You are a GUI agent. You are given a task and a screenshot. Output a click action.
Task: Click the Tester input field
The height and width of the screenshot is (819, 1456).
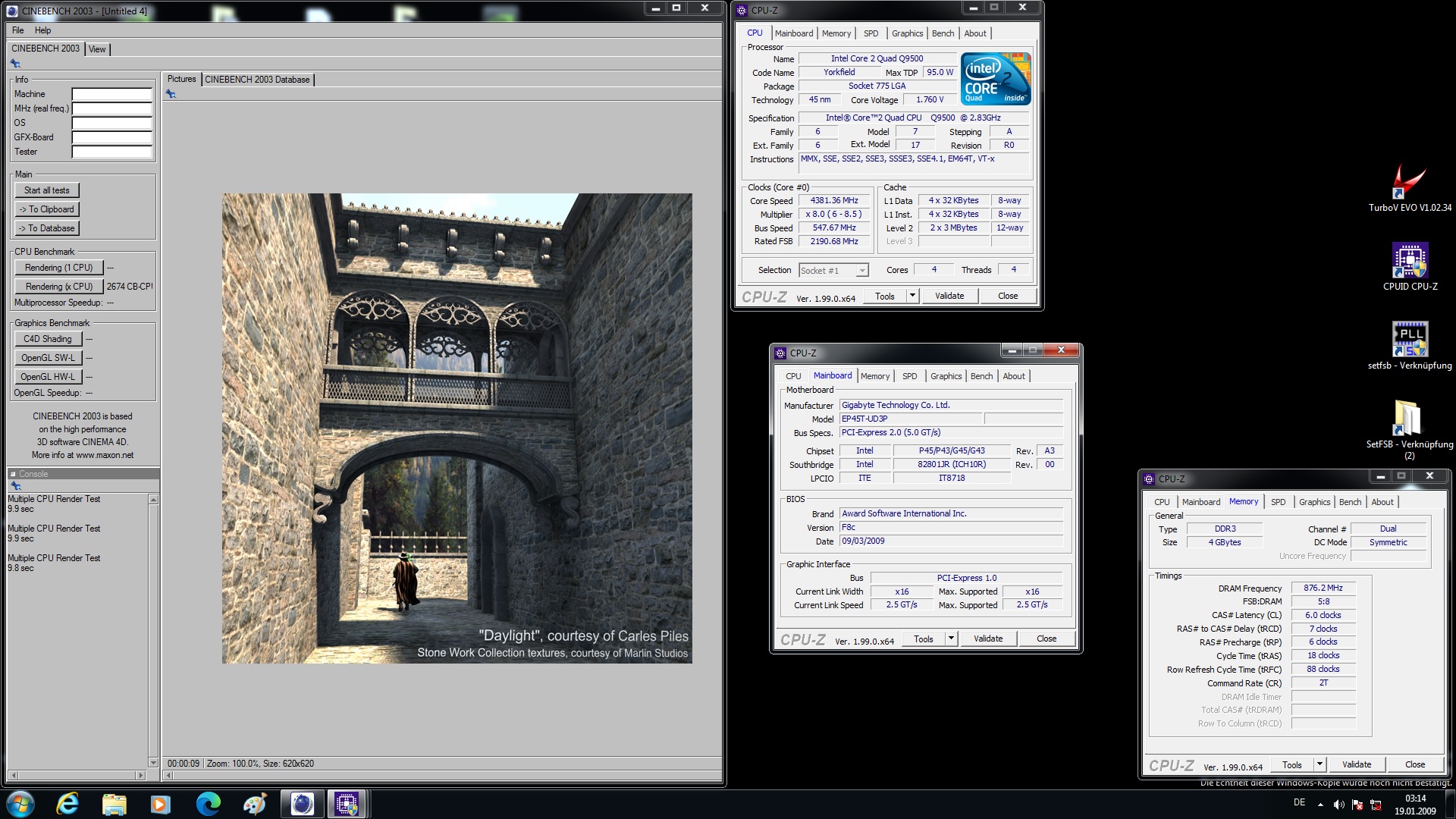(112, 152)
